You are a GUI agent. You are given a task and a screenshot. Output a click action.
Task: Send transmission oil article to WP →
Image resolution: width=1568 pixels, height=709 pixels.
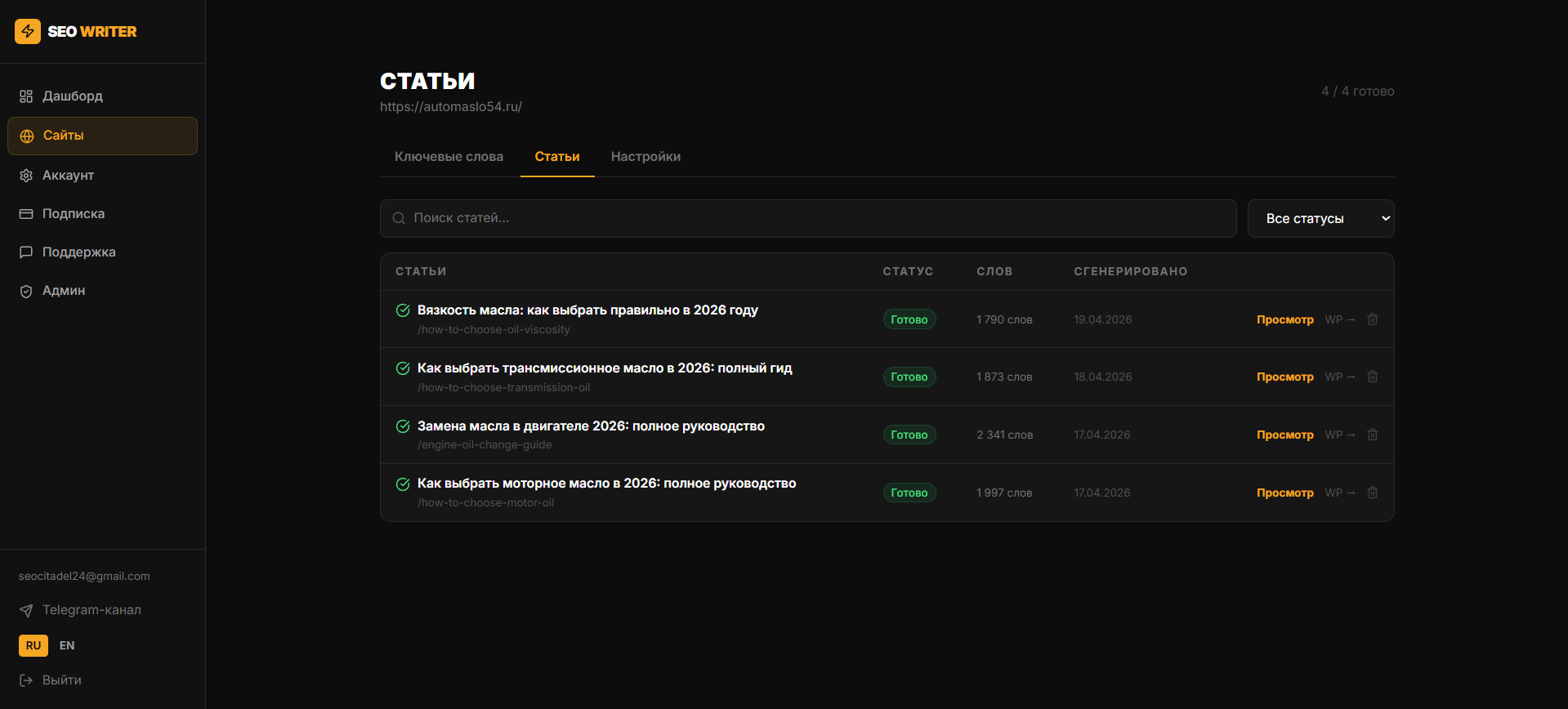(x=1340, y=377)
